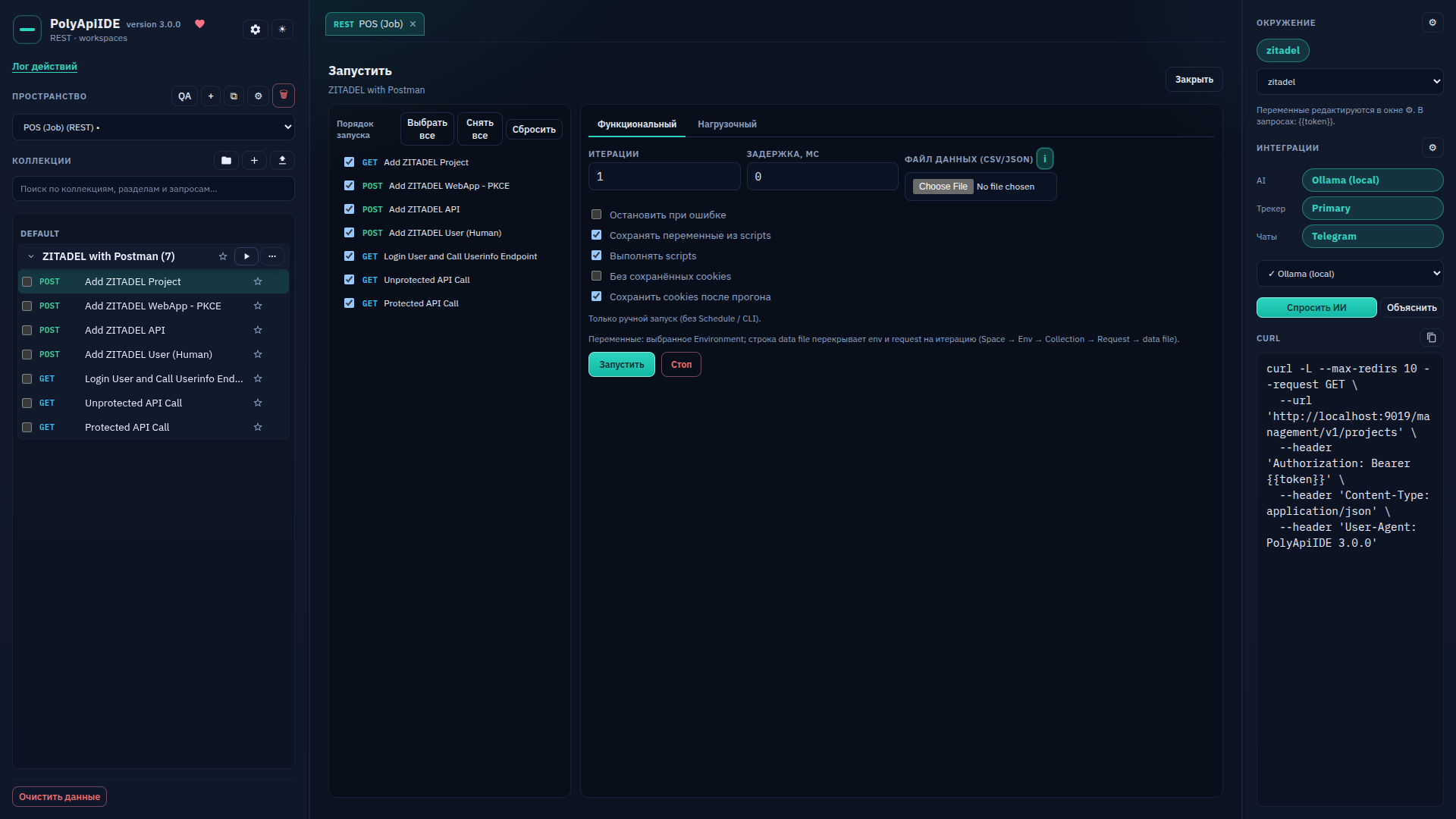The image size is (1456, 819).
Task: Uncheck GET Add ZITADEL Project in run order
Action: [349, 162]
